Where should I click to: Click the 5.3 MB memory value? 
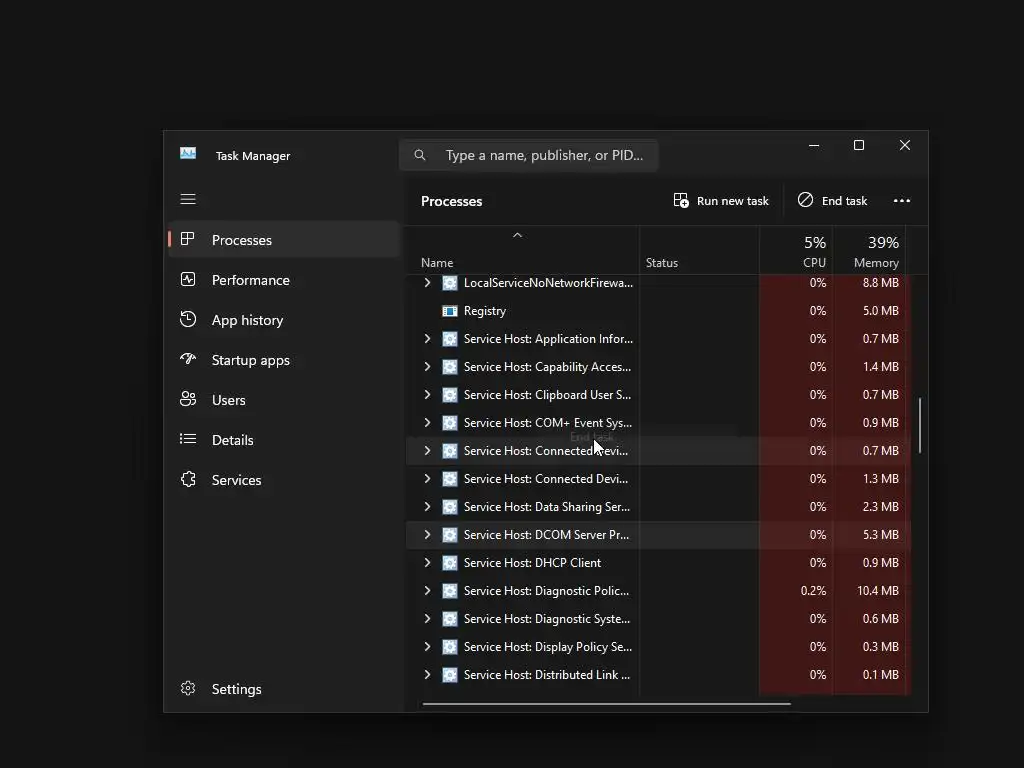(x=880, y=534)
